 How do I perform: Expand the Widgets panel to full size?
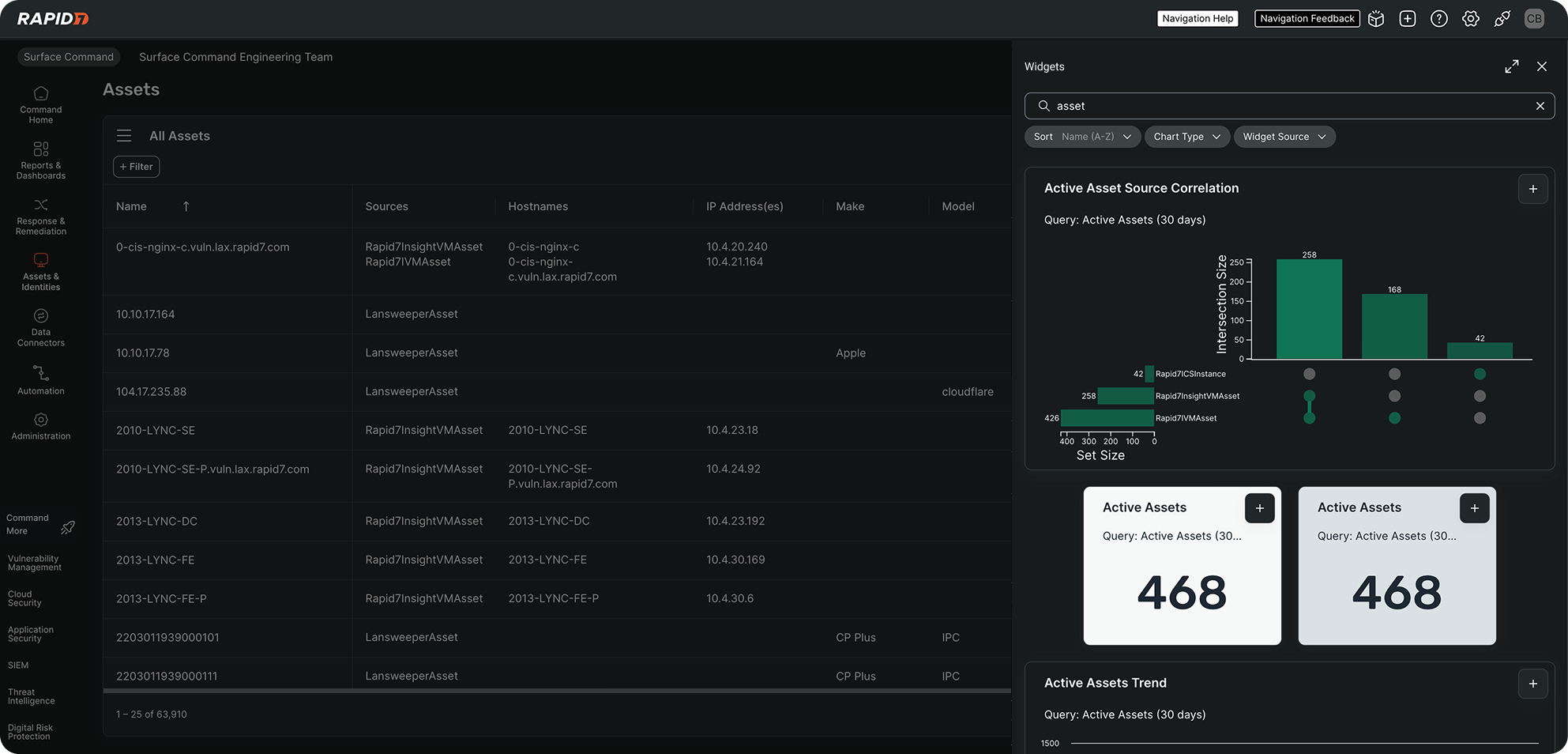[x=1512, y=66]
